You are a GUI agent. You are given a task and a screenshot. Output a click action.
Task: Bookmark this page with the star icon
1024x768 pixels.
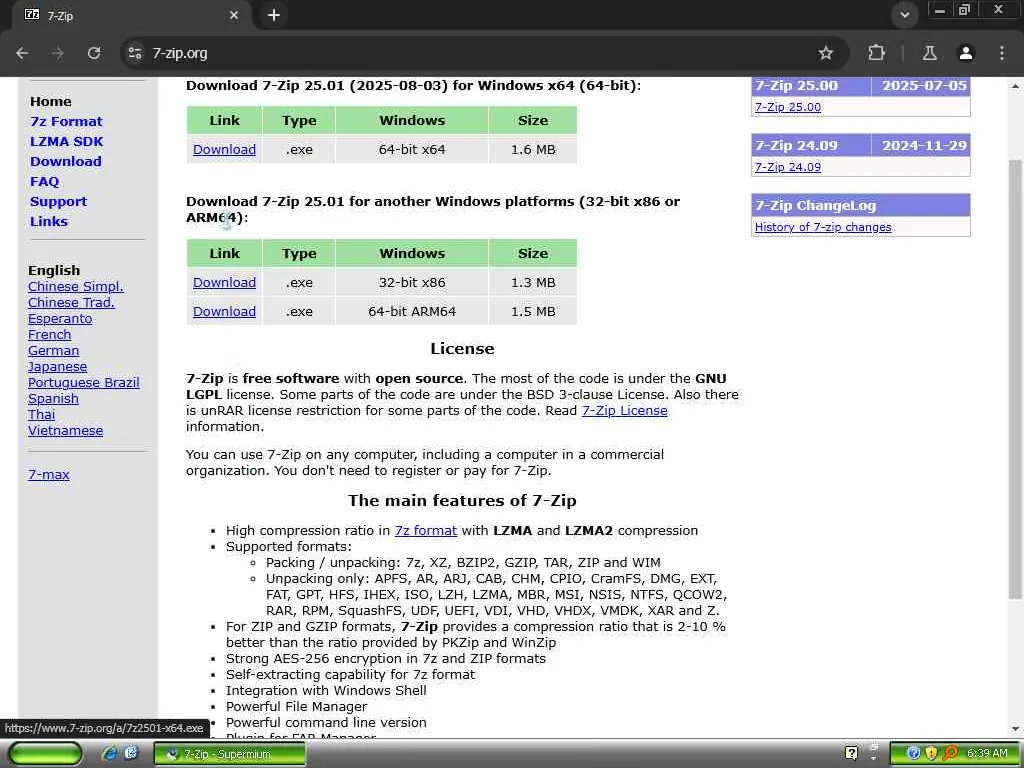click(x=825, y=53)
